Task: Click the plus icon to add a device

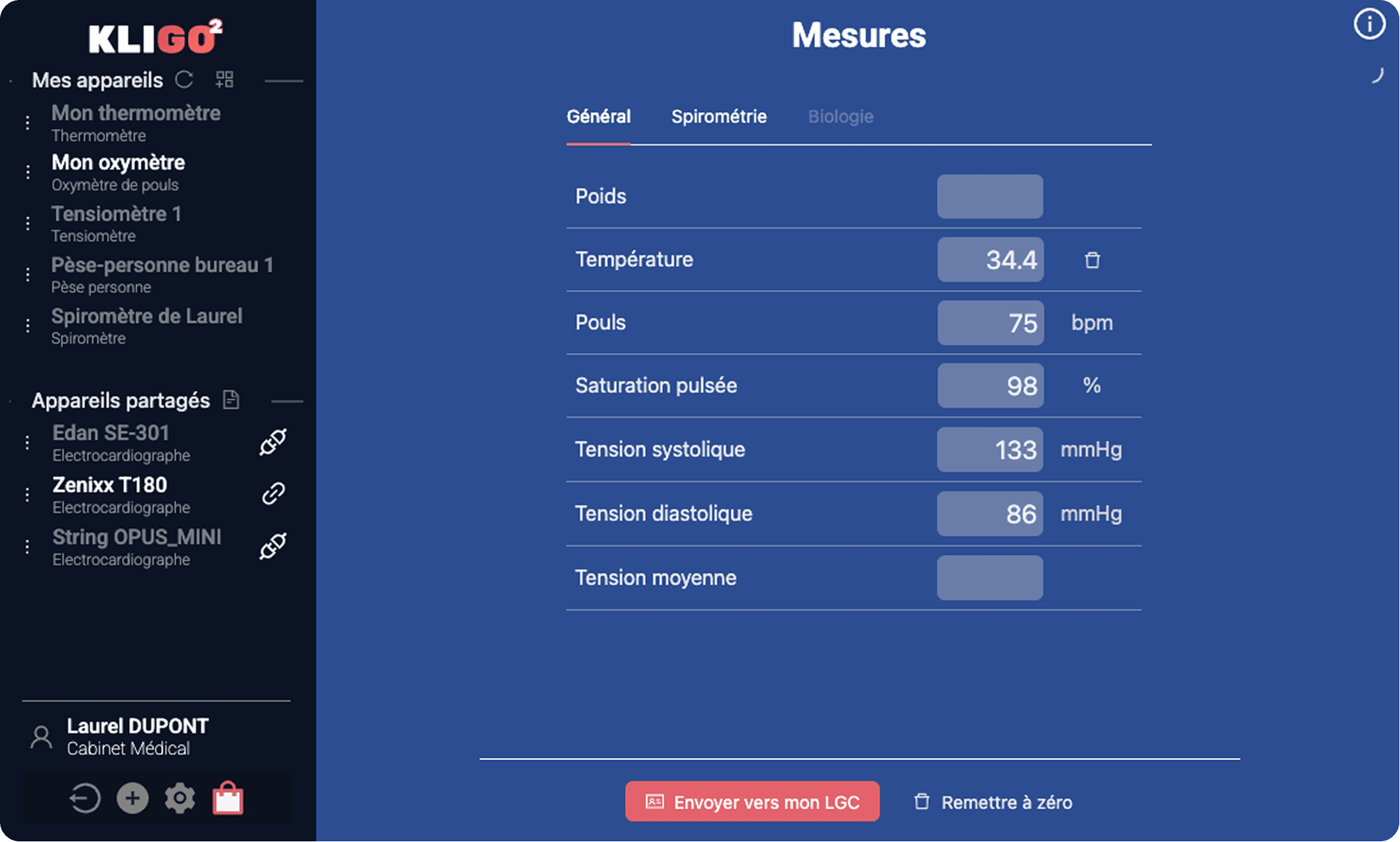Action: click(x=132, y=798)
